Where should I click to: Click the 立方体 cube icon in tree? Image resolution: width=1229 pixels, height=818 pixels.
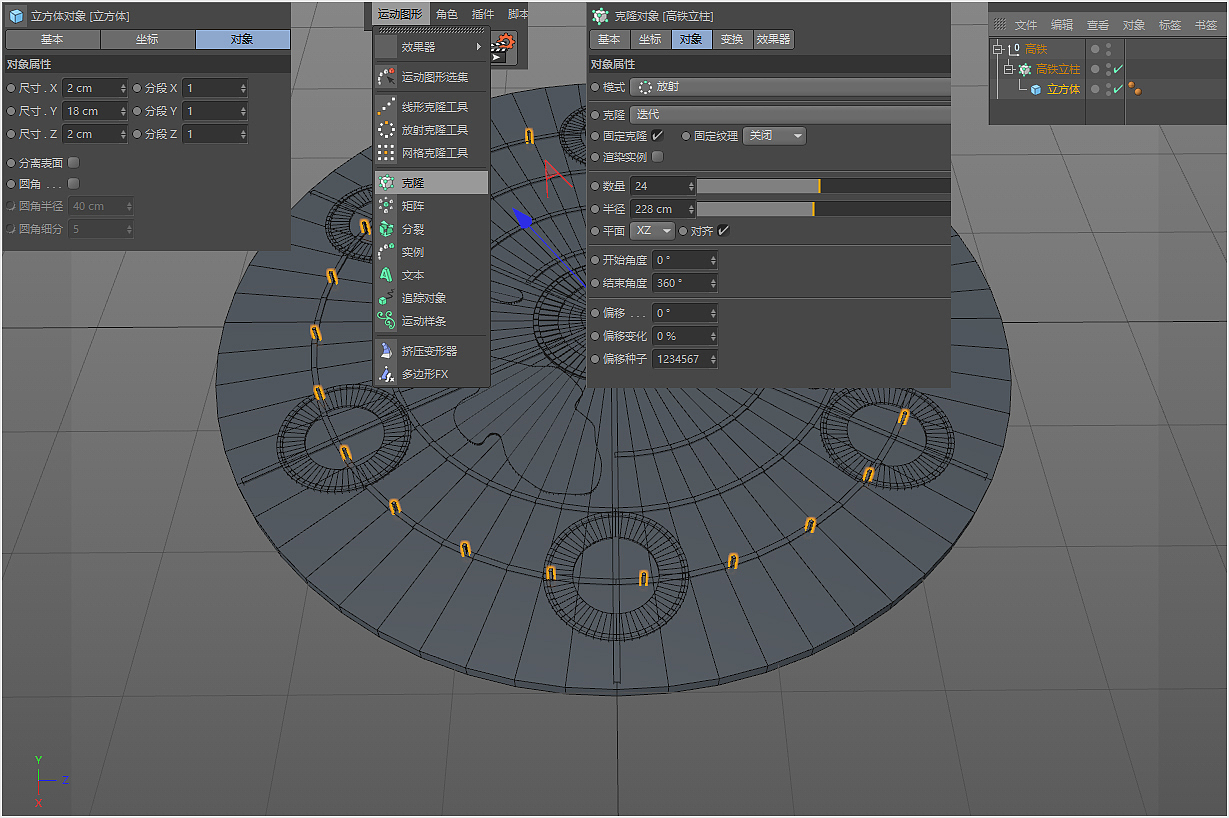pos(1036,89)
